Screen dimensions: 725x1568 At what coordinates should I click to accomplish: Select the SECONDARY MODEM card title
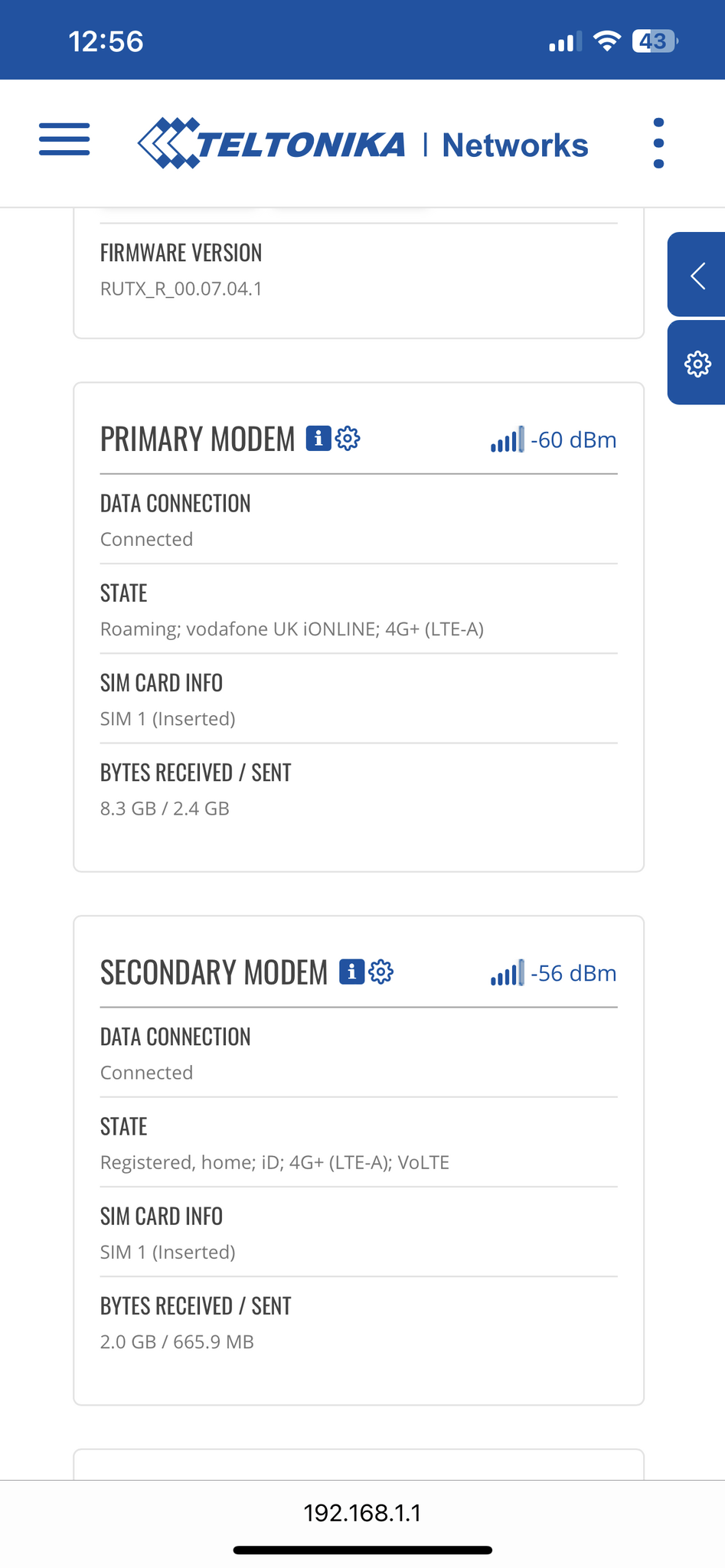[214, 973]
